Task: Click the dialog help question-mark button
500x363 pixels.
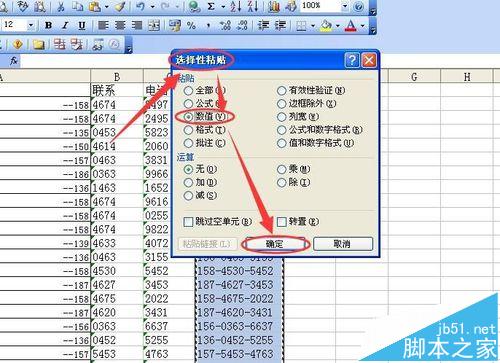Action: (352, 60)
